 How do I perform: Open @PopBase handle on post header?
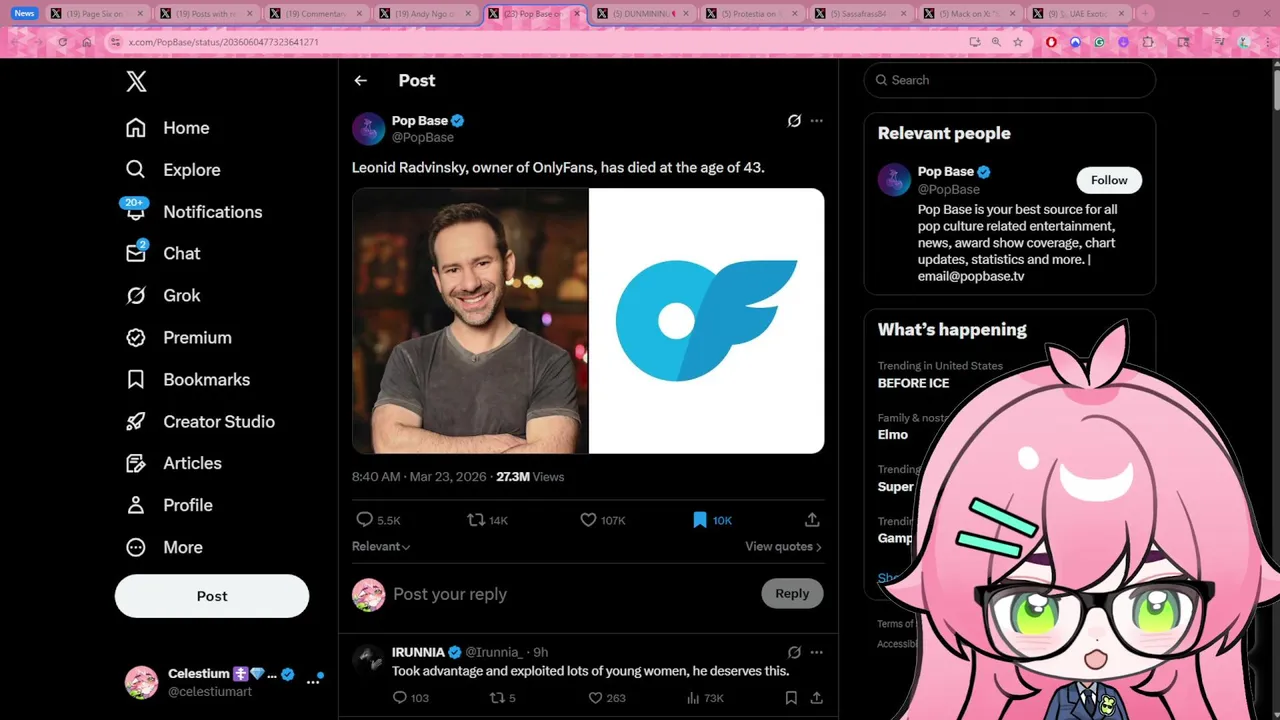coord(423,138)
